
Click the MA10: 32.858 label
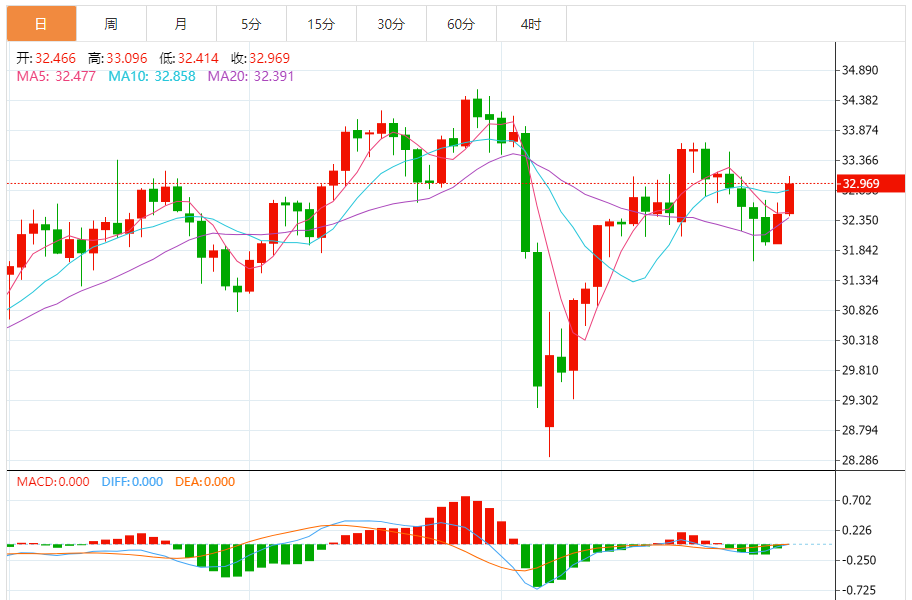(x=152, y=76)
